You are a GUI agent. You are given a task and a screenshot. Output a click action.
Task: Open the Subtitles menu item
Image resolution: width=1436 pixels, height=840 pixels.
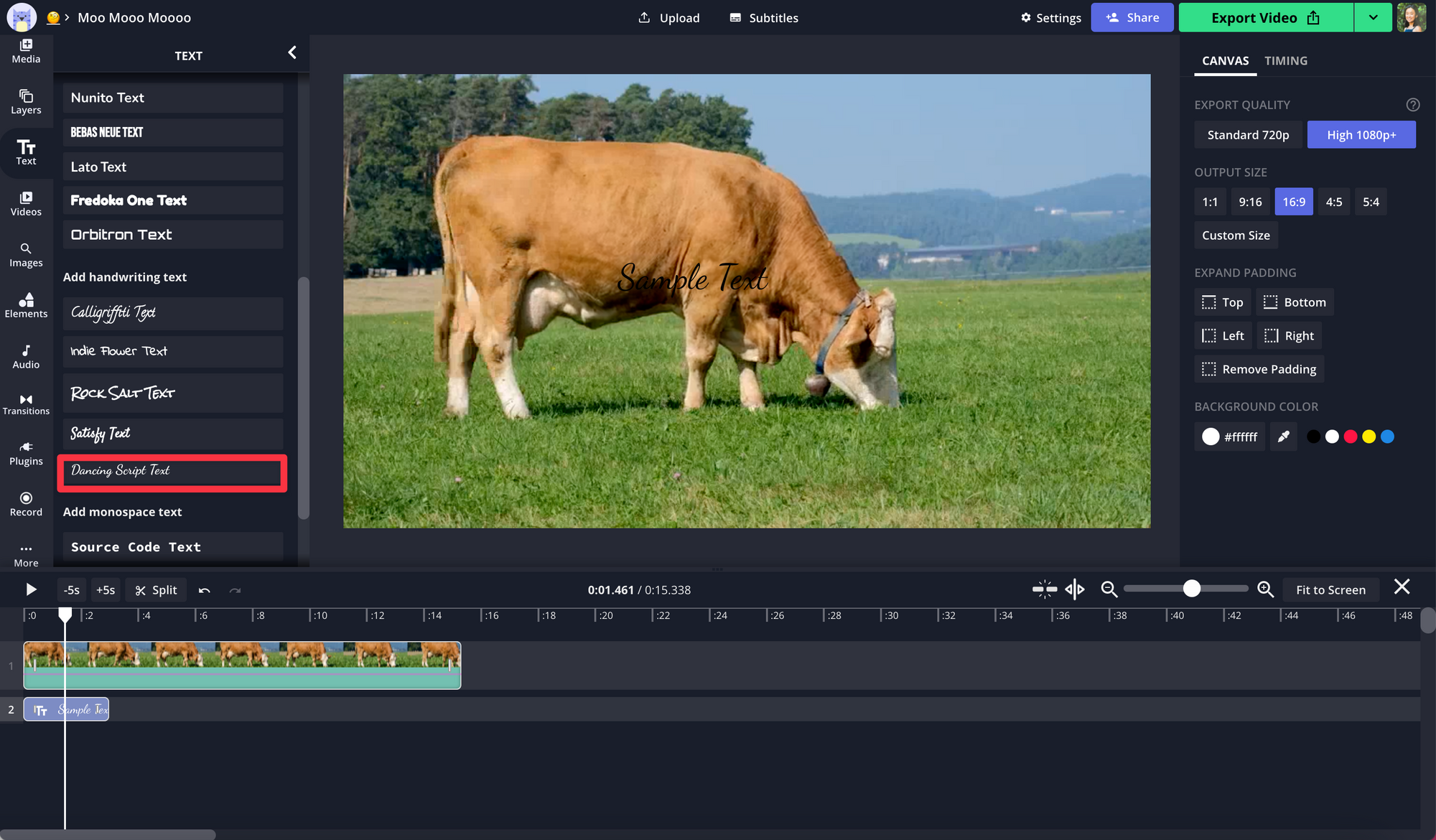click(764, 17)
